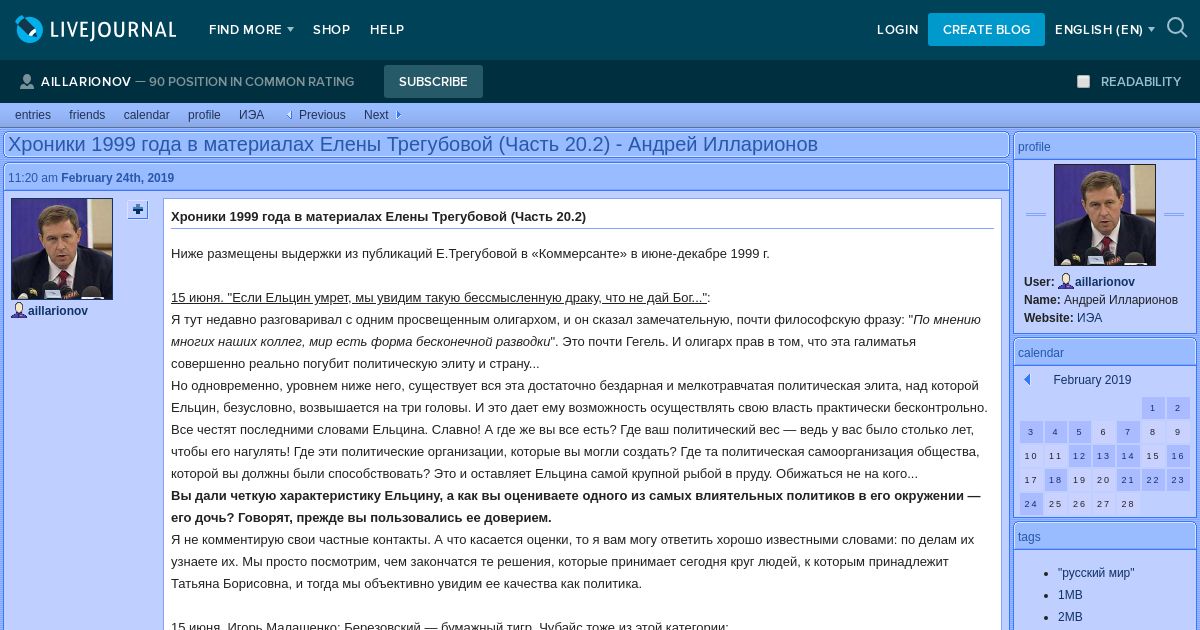This screenshot has height=630, width=1200.
Task: Click the Subscribe button
Action: click(433, 82)
